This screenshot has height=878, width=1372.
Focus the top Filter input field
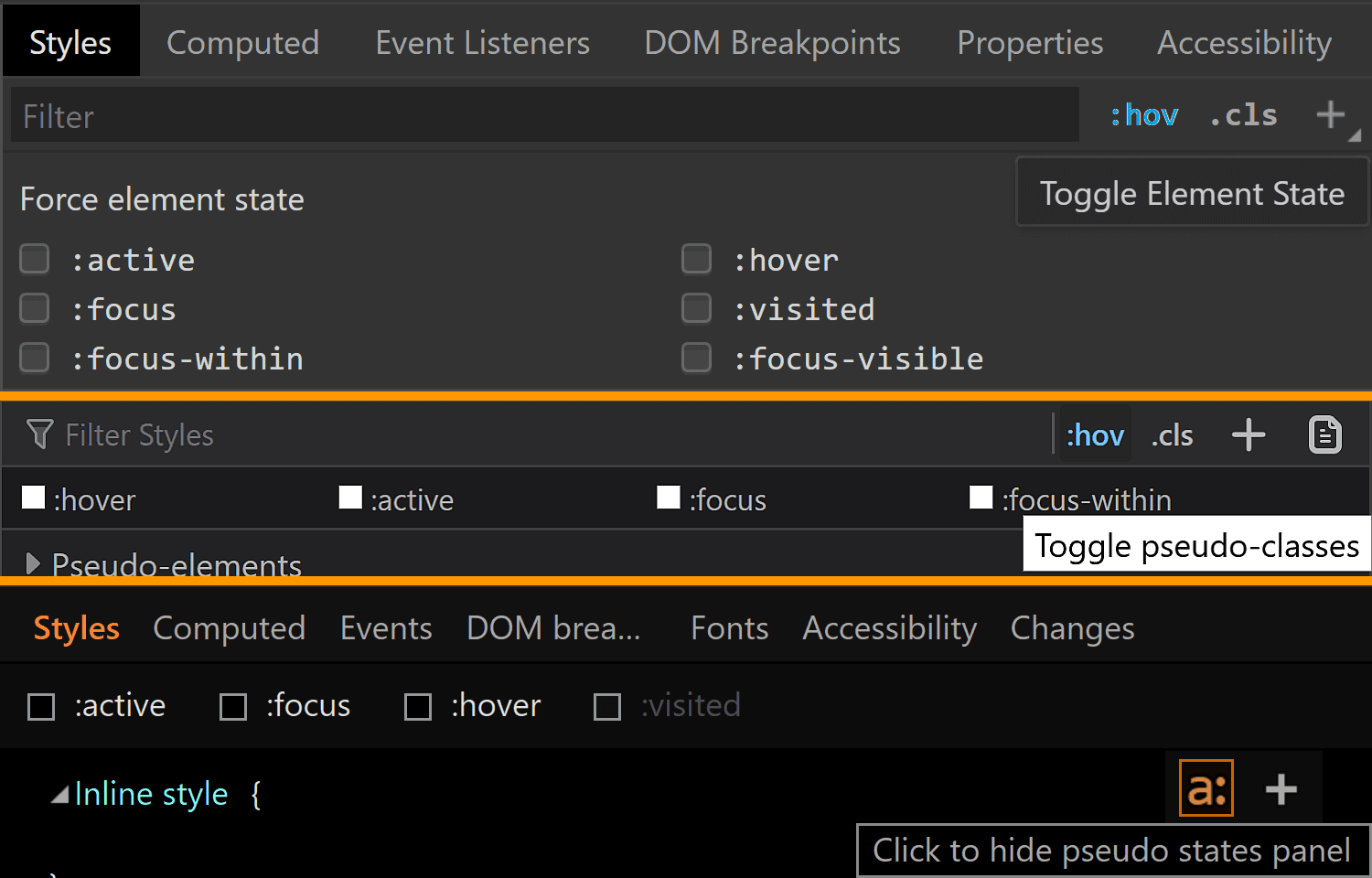[x=545, y=115]
